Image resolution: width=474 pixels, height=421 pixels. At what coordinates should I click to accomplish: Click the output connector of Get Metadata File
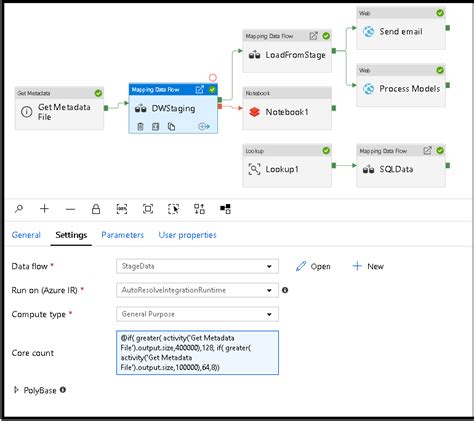(x=106, y=108)
